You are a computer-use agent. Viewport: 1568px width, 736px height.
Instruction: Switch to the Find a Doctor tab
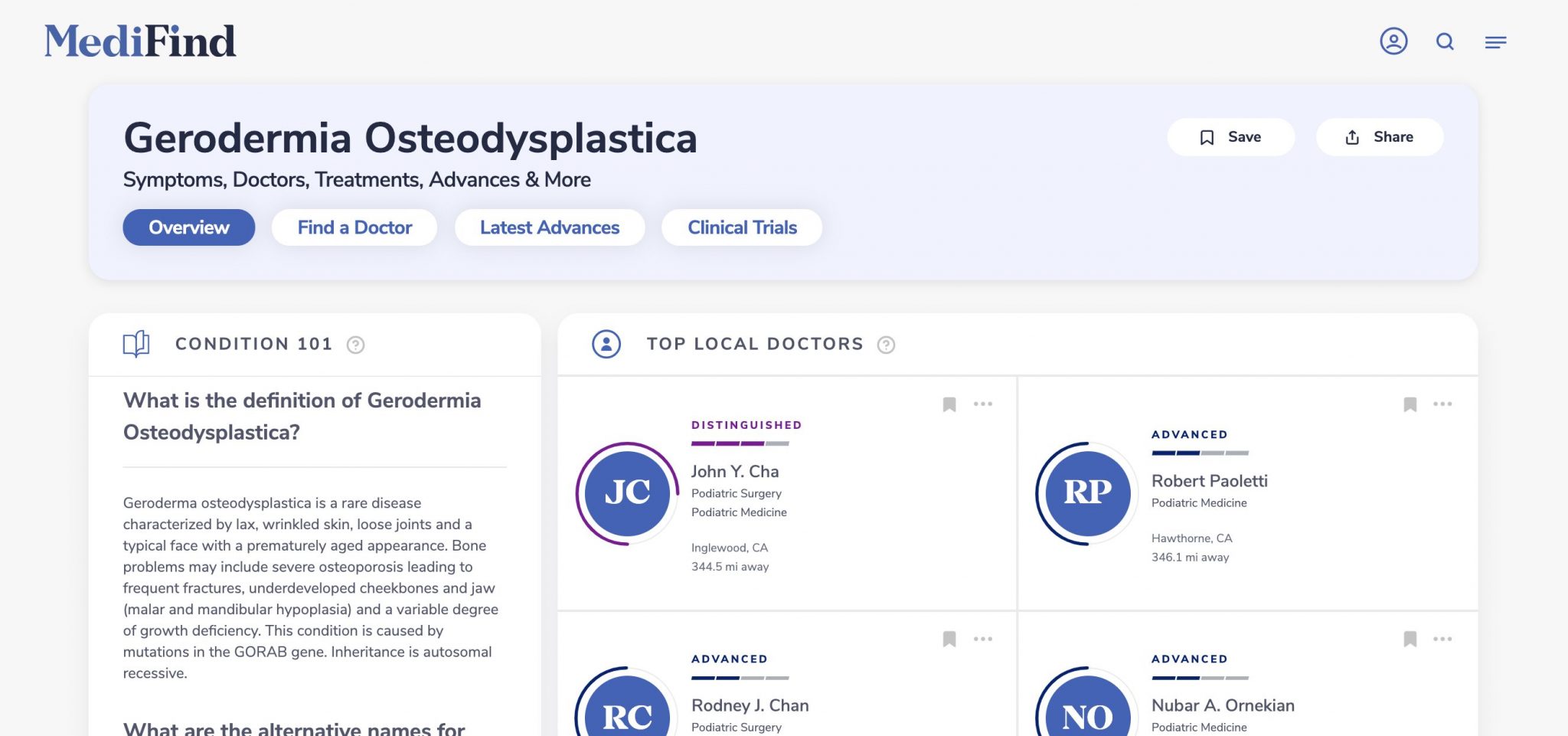pos(354,227)
